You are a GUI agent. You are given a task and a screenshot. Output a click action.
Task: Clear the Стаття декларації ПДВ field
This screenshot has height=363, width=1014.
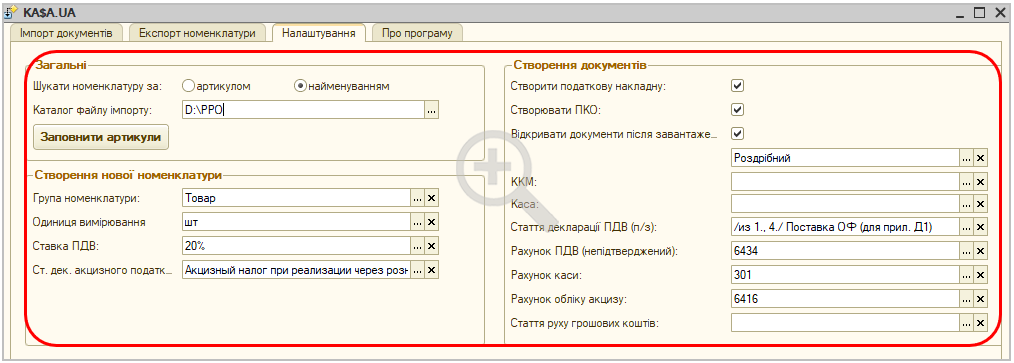(980, 227)
